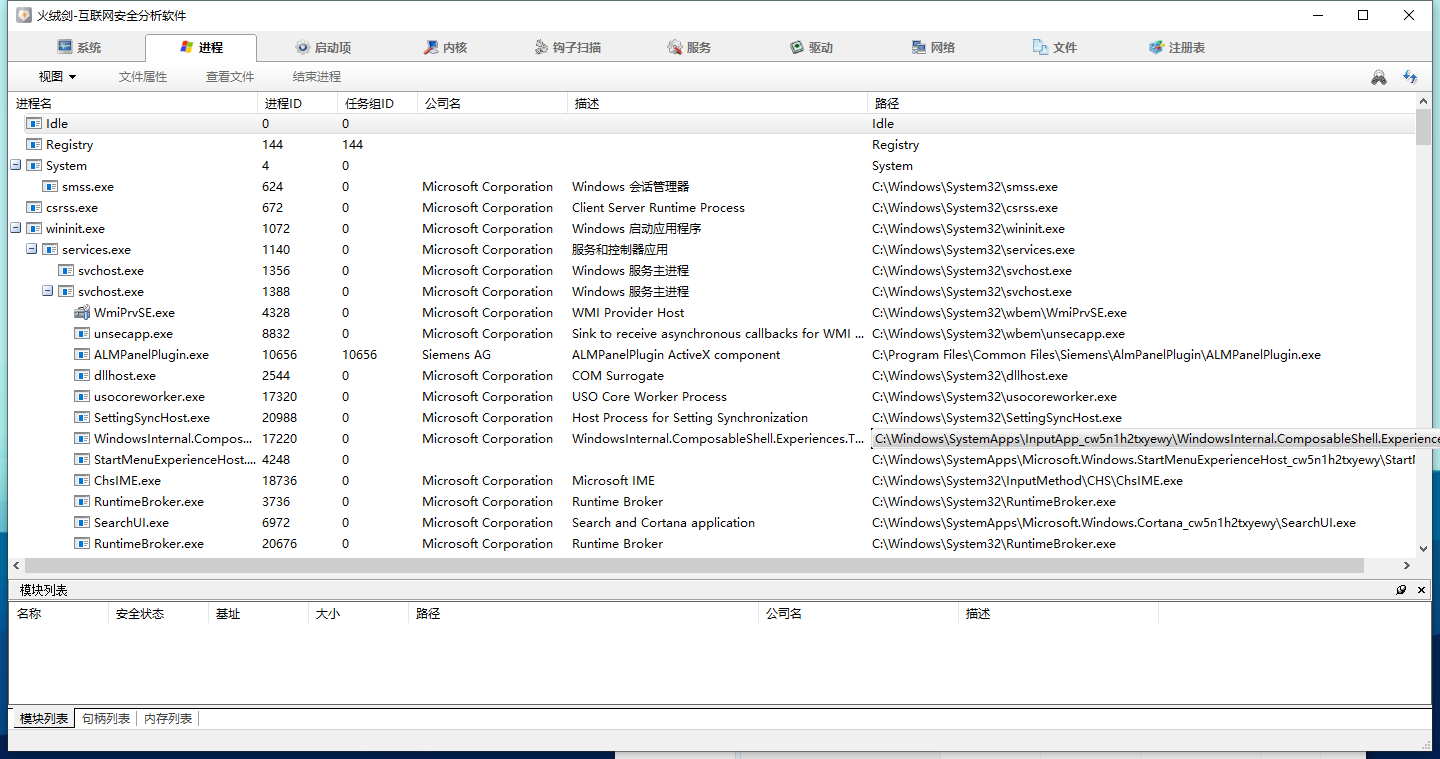Image resolution: width=1440 pixels, height=759 pixels.
Task: Select the StartMenuExperienceHost process row
Action: 712,460
